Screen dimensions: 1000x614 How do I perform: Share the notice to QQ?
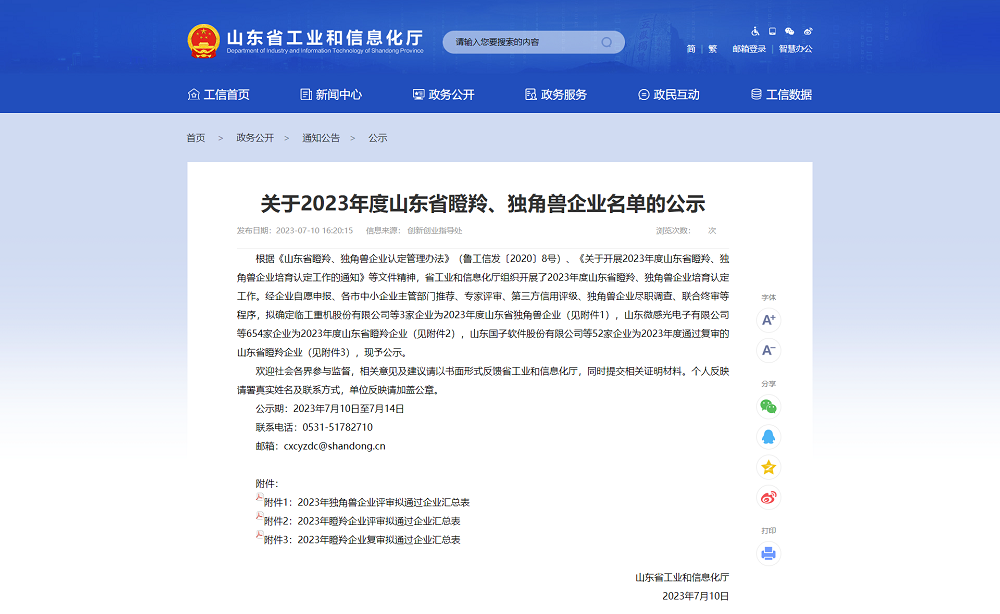coord(768,437)
